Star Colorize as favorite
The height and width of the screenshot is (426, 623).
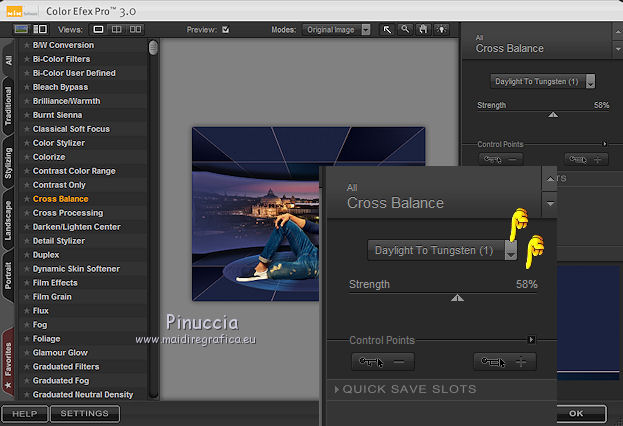pos(27,157)
